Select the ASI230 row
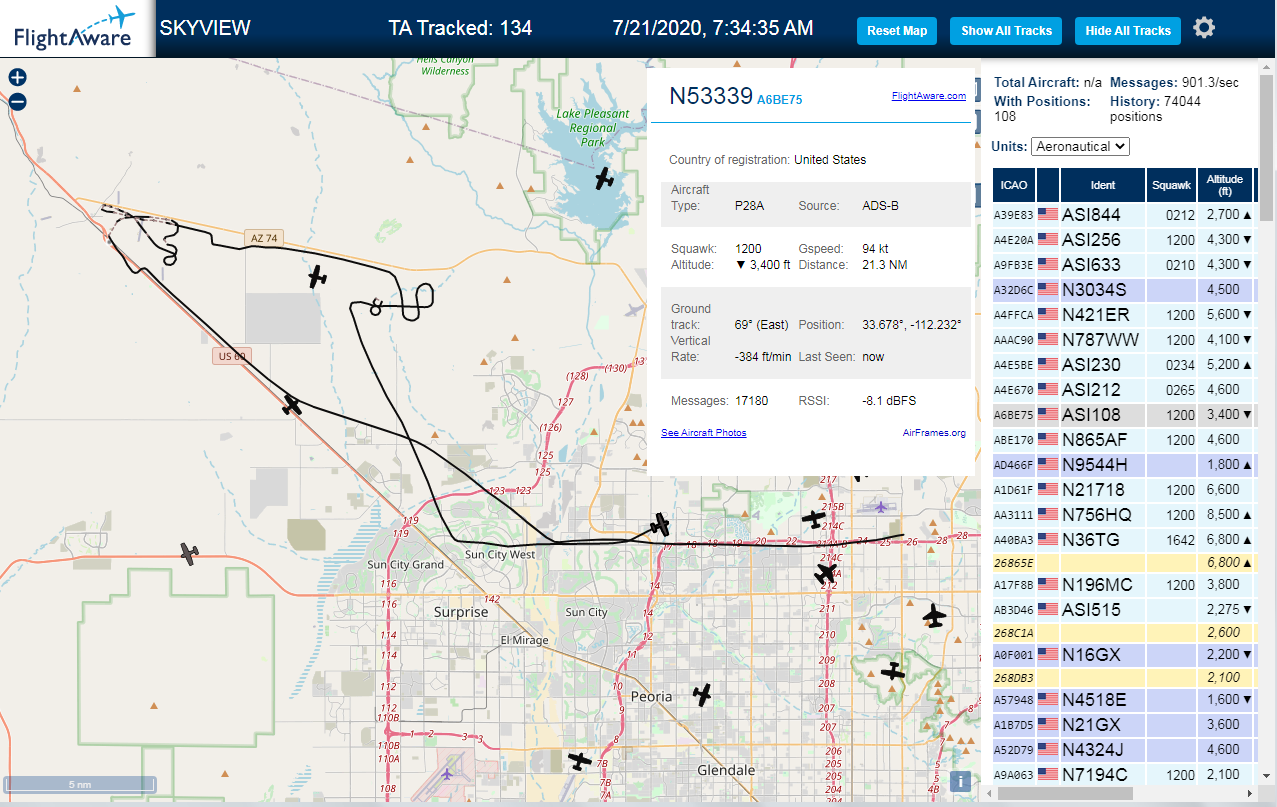 click(1124, 365)
